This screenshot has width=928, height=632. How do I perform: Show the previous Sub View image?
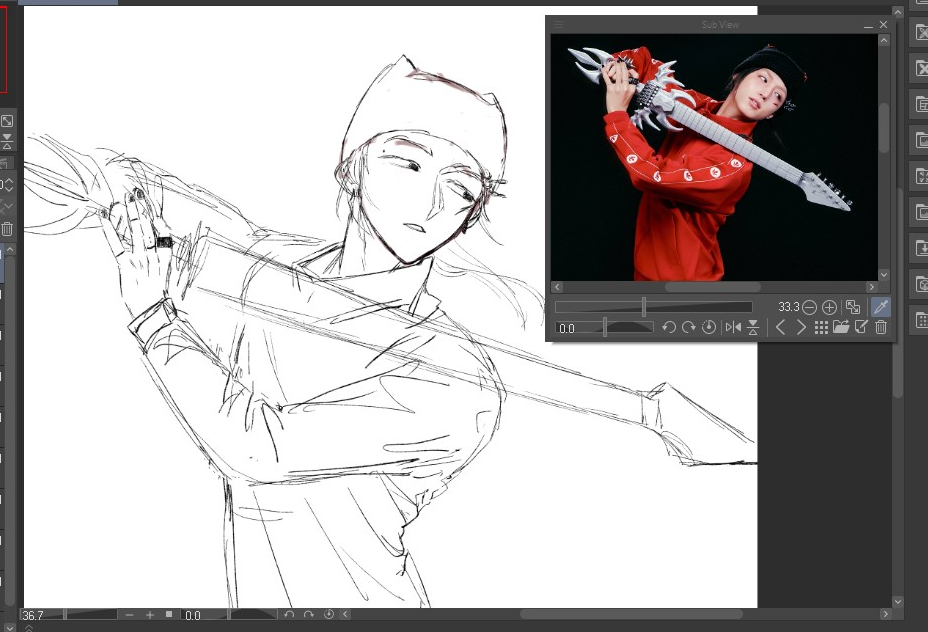tap(781, 328)
